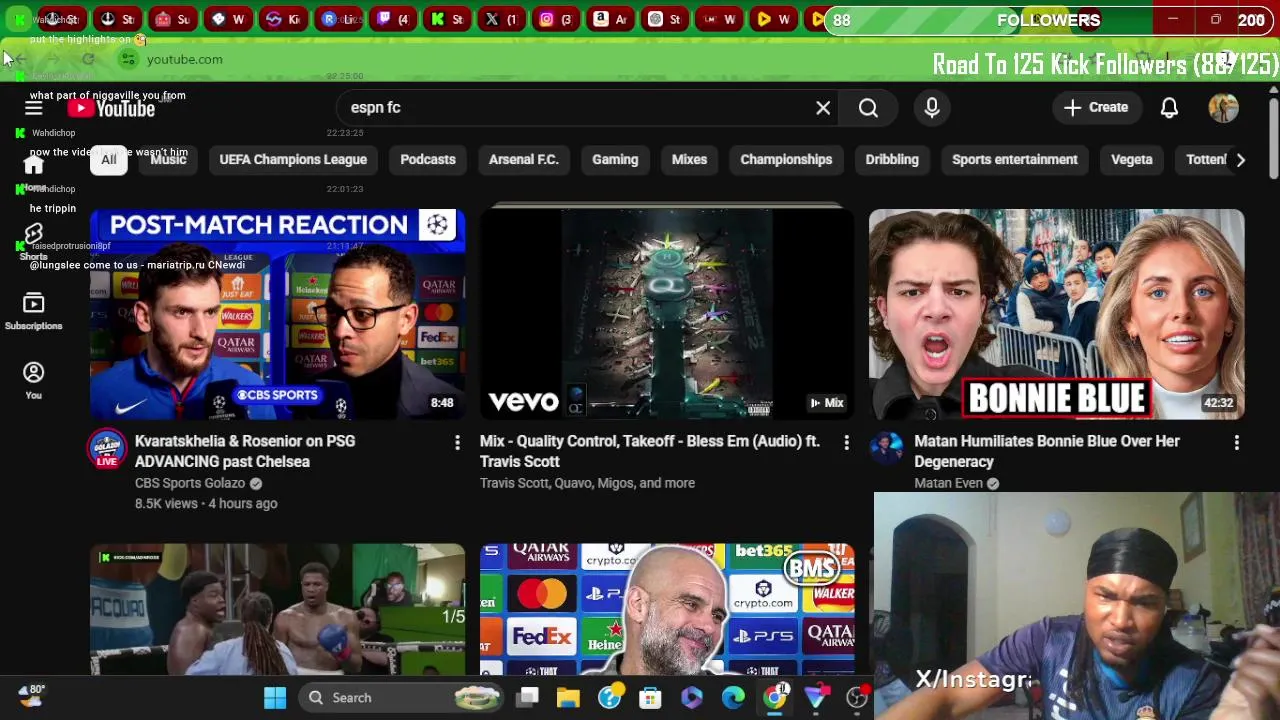Click the CBS Sports Golazo live avatar
This screenshot has height=720, width=1280.
[x=107, y=448]
